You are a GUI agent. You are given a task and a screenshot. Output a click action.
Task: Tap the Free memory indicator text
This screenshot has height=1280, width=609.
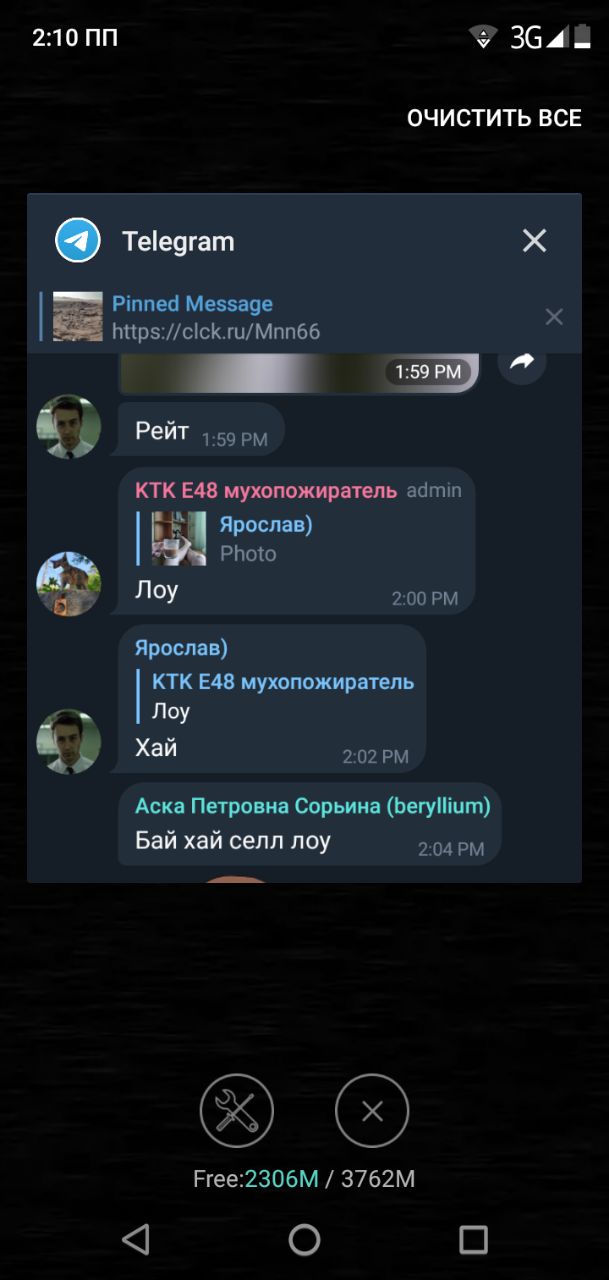[x=304, y=1179]
